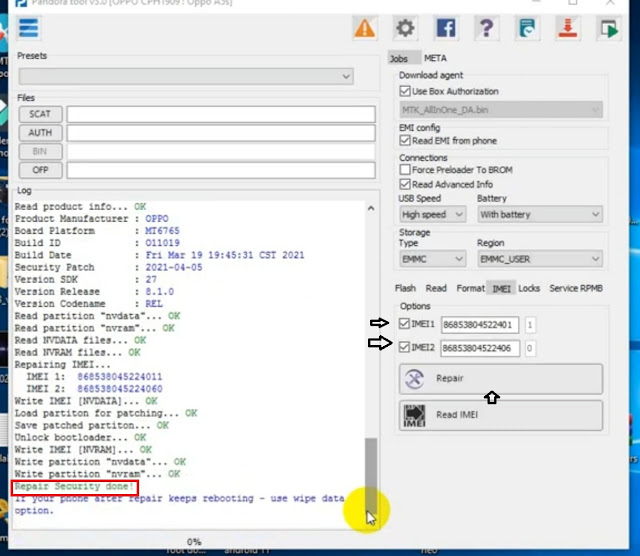
Task: Click the Read IMEI barcode icon
Action: click(x=414, y=415)
